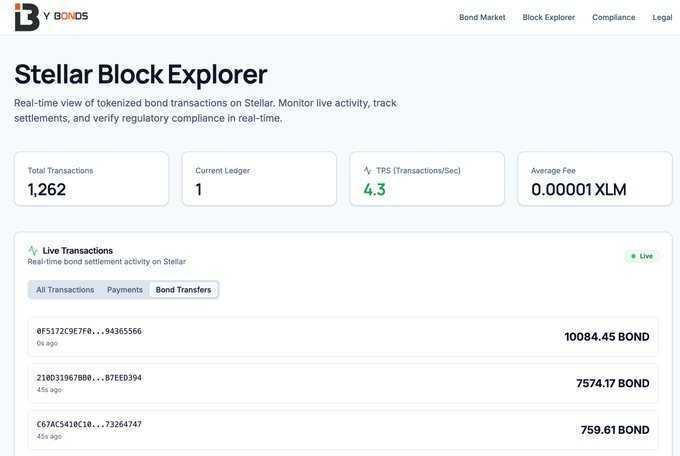Click the 4.3 TPS value
Screen dimensions: 680x456
374,190
